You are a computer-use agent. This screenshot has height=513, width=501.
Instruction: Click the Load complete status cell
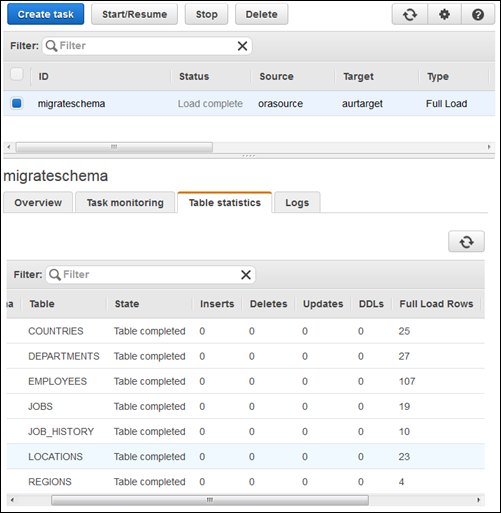tap(210, 104)
